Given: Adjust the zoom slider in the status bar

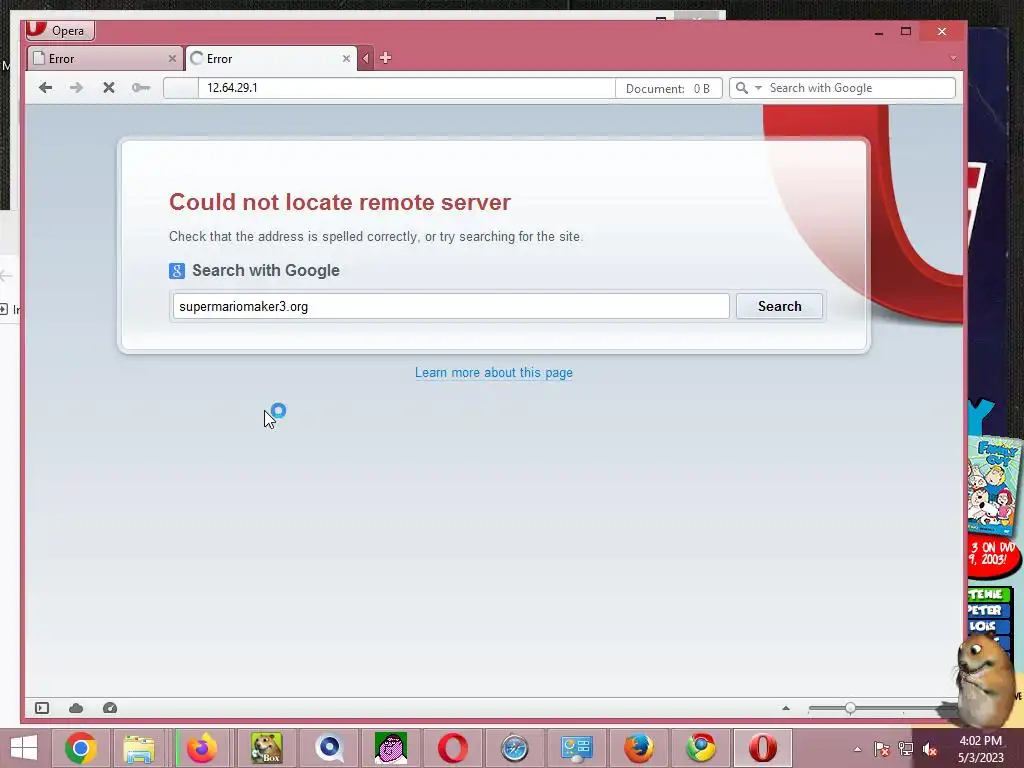Looking at the screenshot, I should pos(850,708).
